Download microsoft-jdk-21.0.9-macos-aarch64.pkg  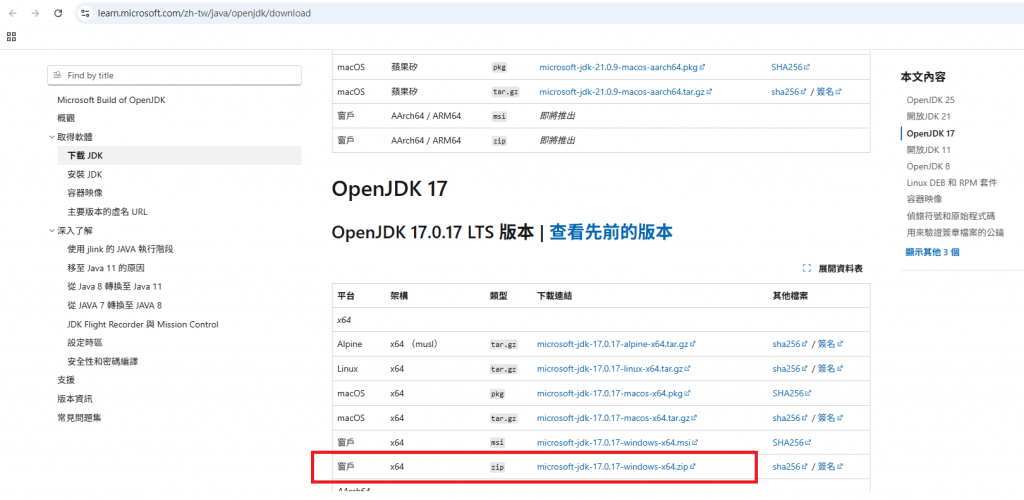coord(622,67)
